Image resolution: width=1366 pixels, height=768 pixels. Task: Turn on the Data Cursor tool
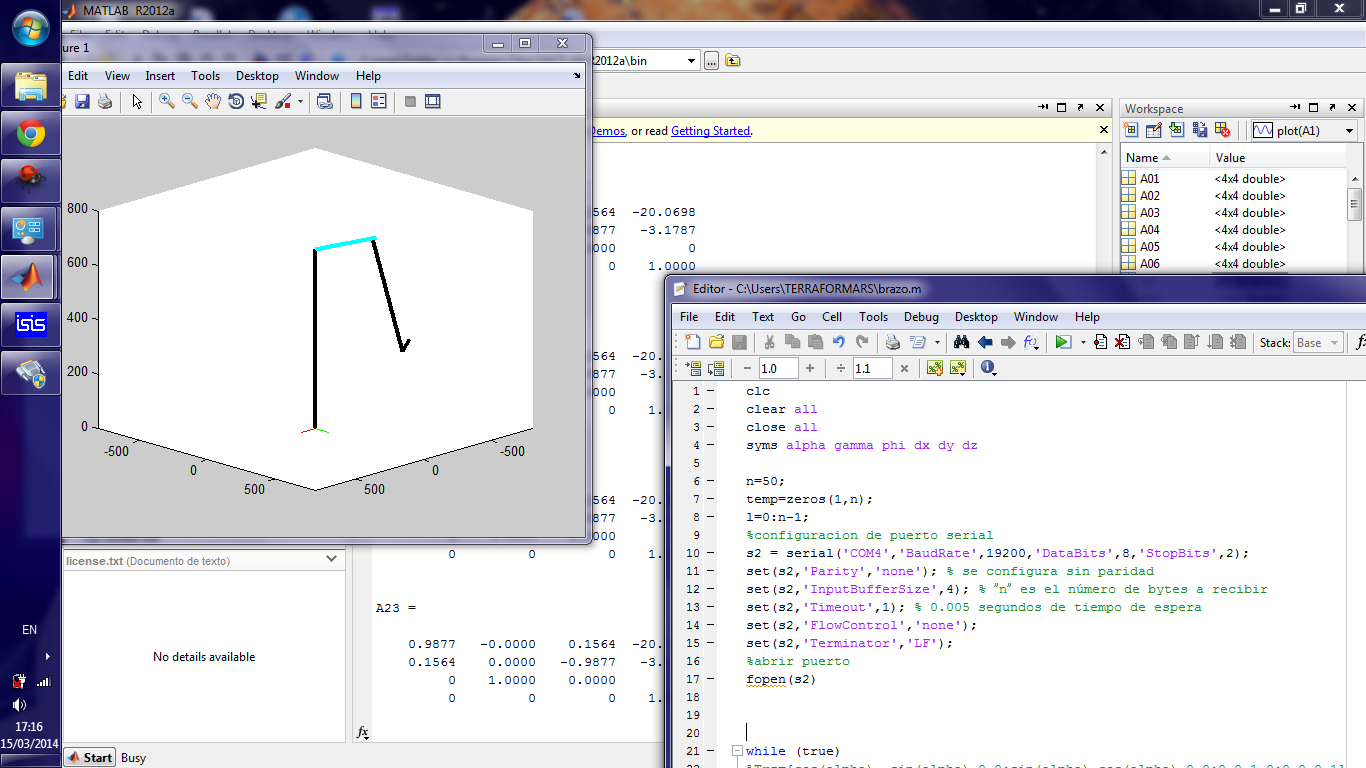point(259,101)
